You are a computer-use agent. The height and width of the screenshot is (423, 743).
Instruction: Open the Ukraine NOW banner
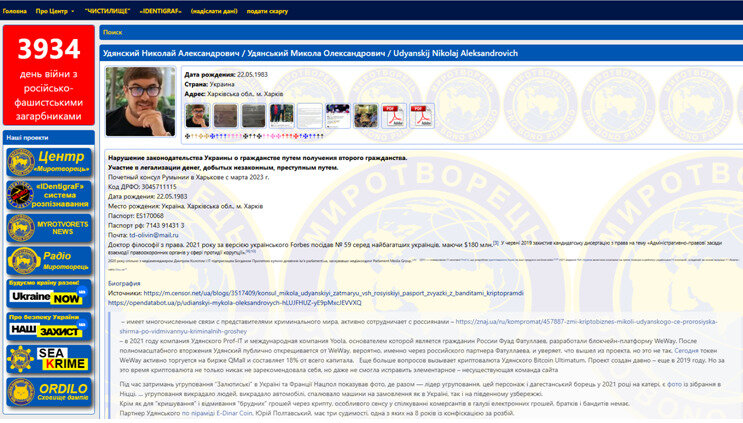pos(49,293)
